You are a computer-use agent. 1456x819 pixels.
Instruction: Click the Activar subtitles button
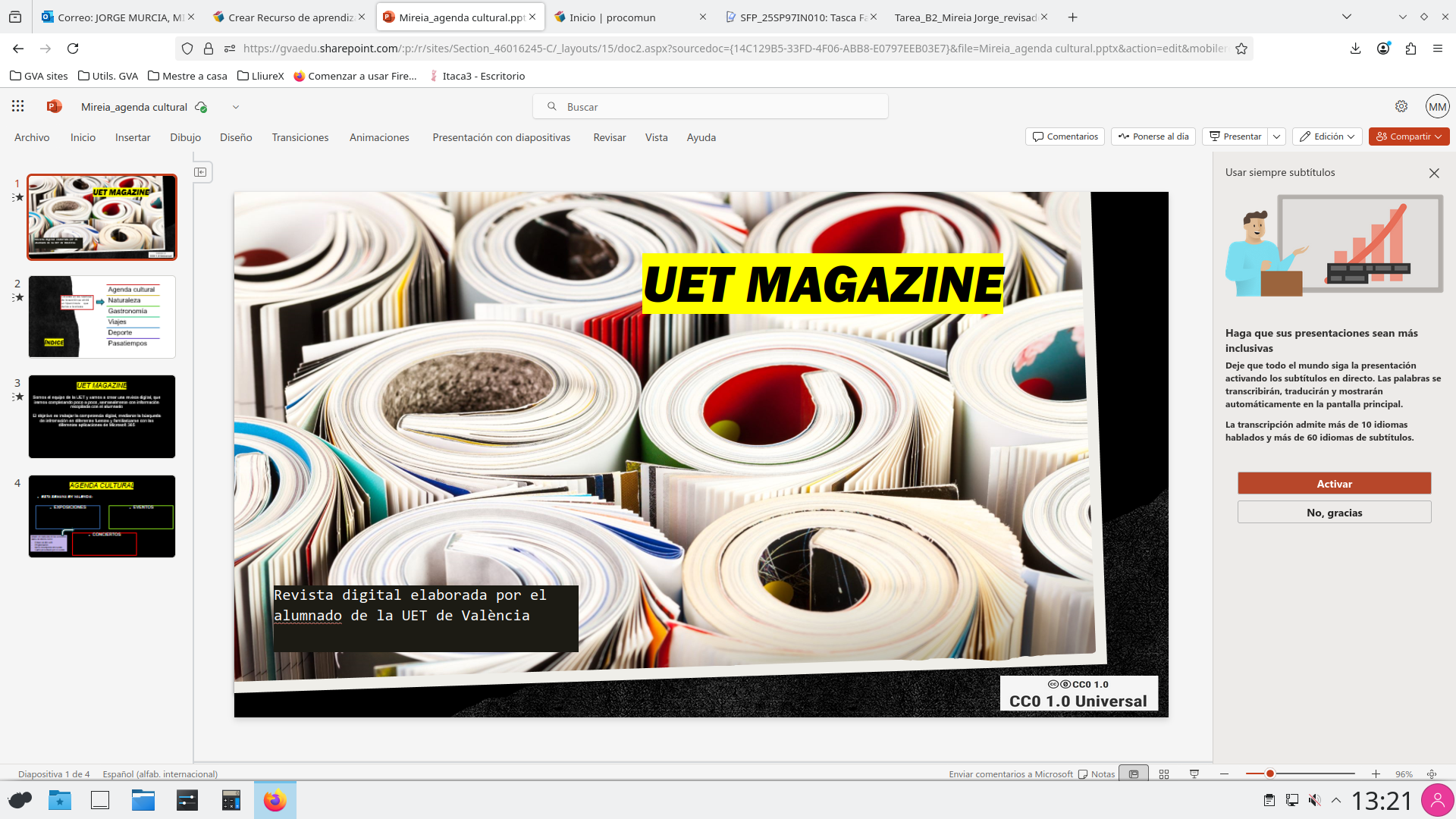tap(1334, 484)
